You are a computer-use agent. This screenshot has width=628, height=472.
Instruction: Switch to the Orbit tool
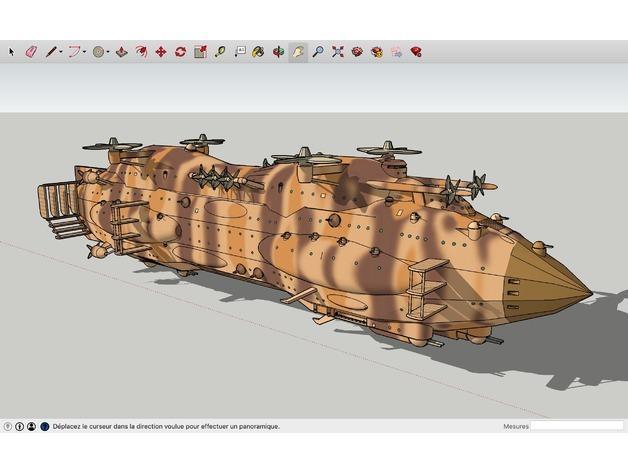[278, 51]
